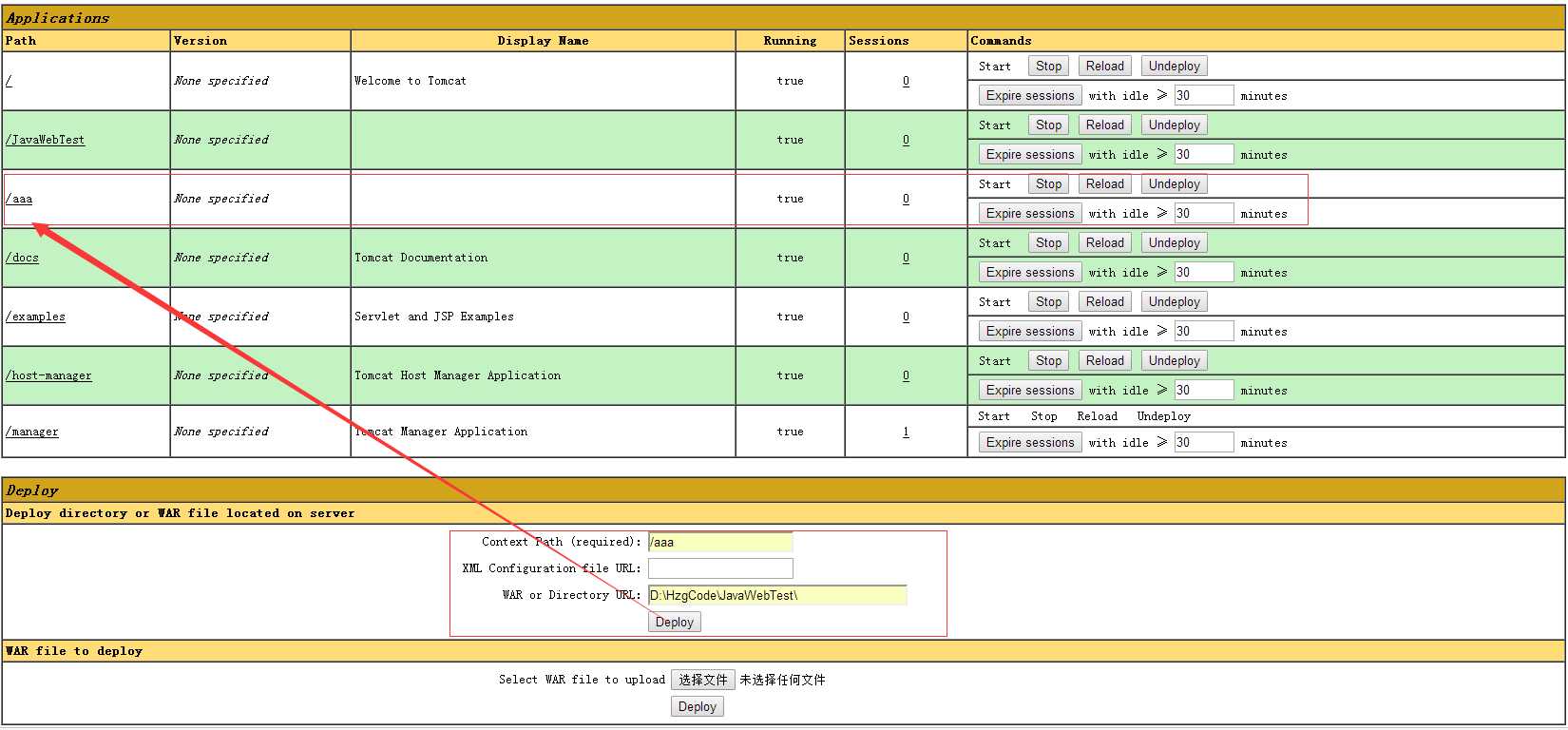The height and width of the screenshot is (730, 1568).
Task: Expire sessions for /aaa
Action: click(1030, 213)
